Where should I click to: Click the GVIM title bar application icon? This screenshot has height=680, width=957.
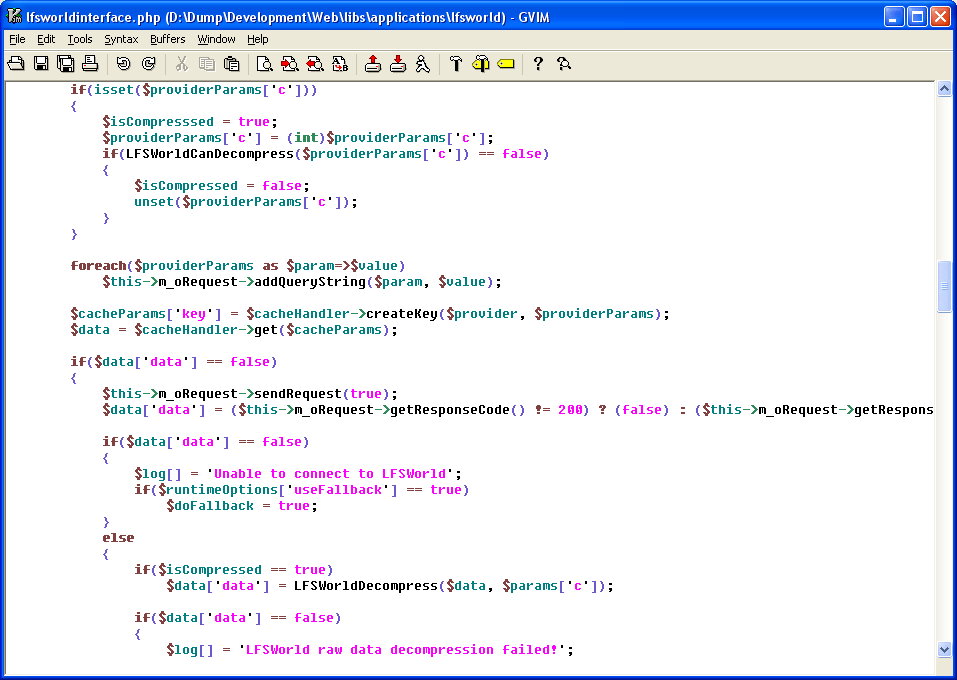pos(15,16)
